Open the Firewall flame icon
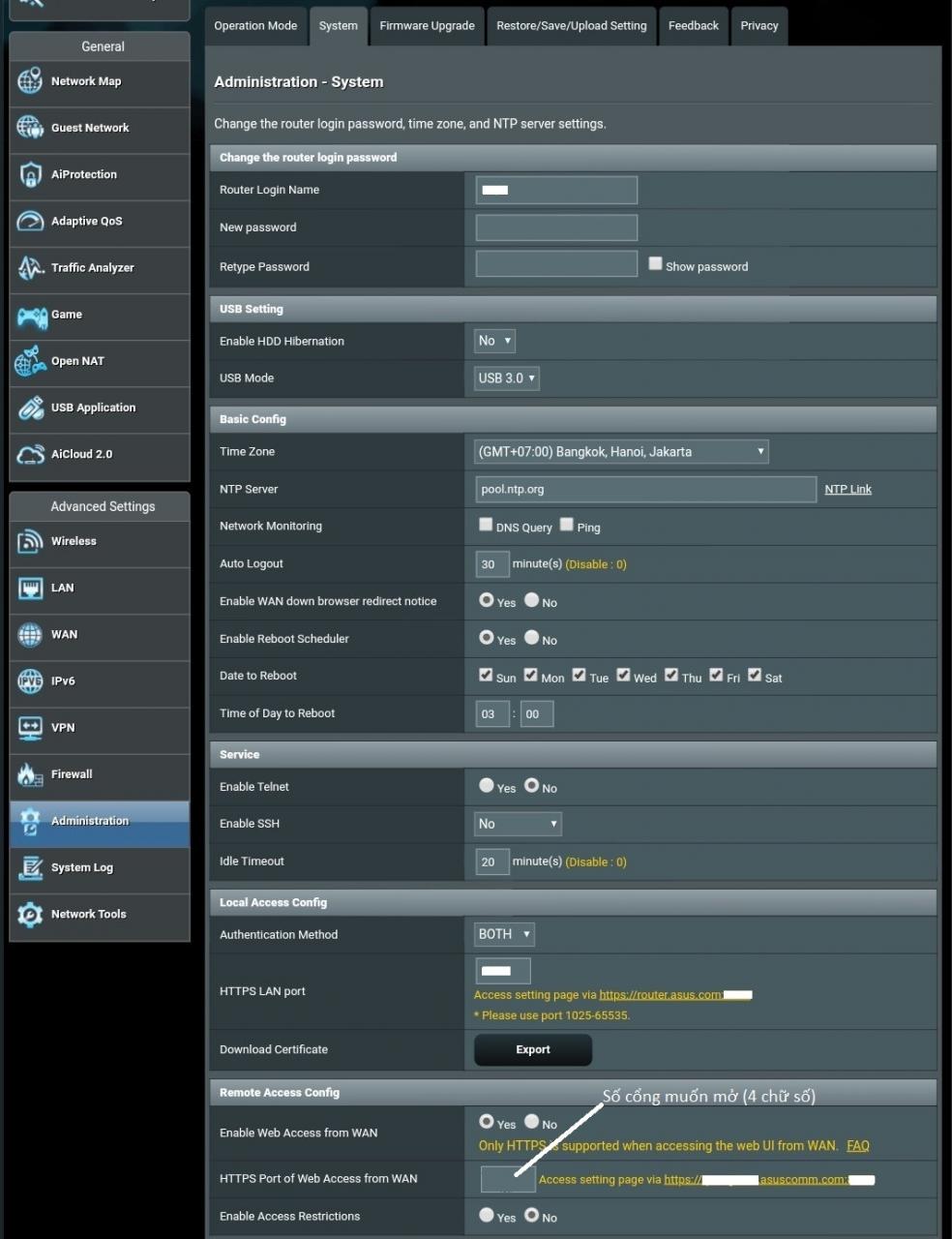Image resolution: width=952 pixels, height=1239 pixels. tap(30, 775)
